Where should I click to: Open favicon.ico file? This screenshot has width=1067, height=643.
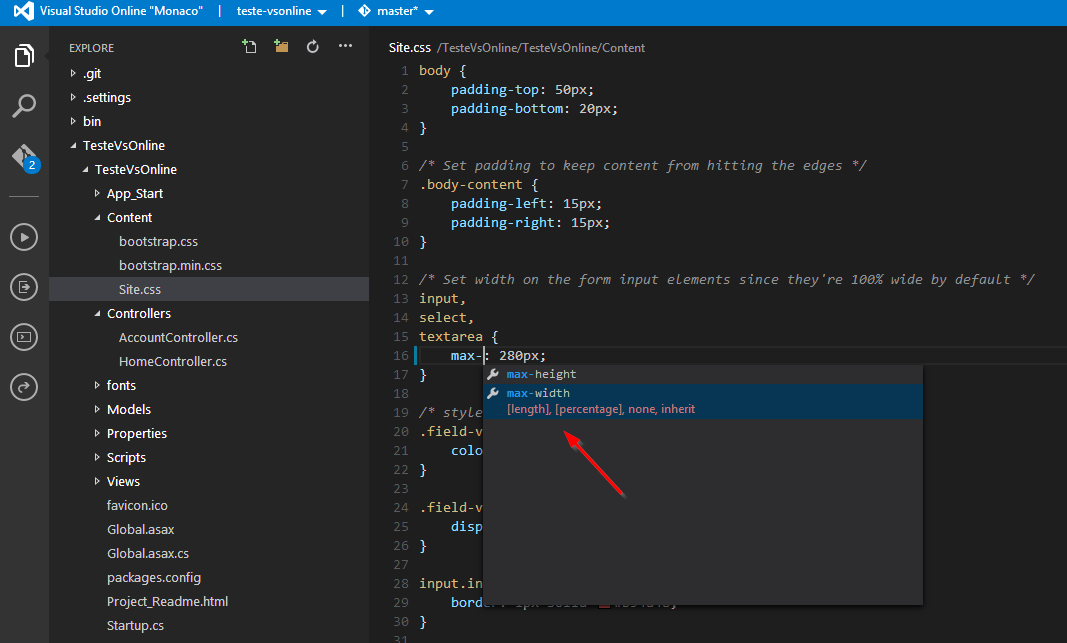[137, 506]
